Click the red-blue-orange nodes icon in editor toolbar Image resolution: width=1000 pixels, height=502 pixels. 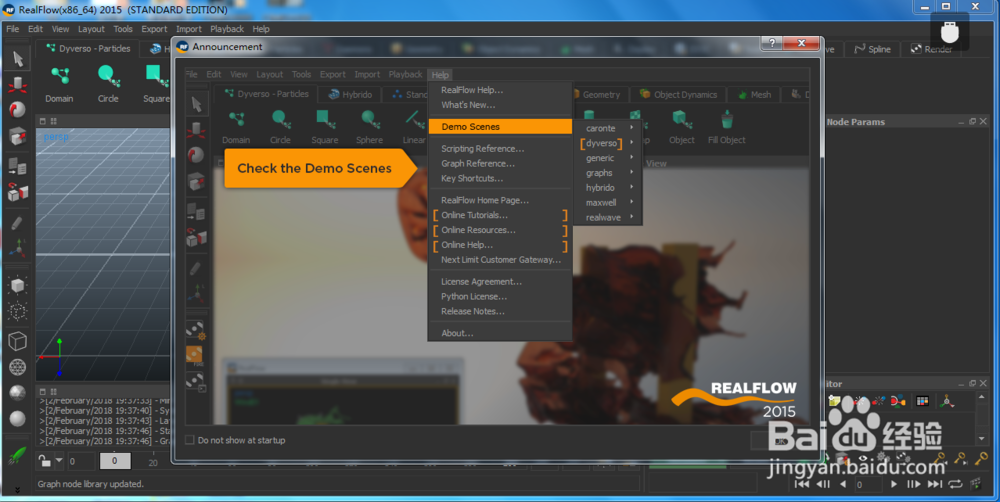(898, 401)
